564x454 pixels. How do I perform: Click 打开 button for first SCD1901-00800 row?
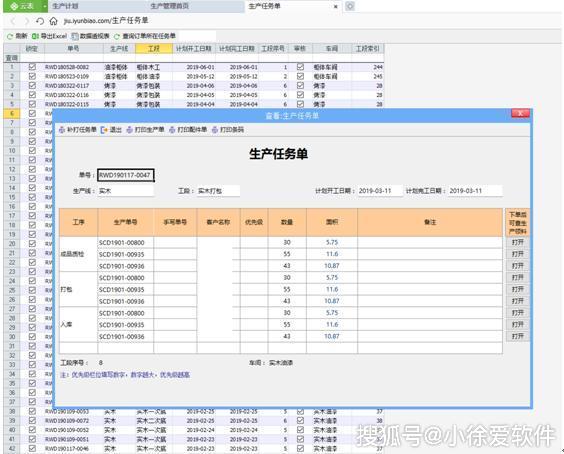pyautogui.click(x=518, y=242)
